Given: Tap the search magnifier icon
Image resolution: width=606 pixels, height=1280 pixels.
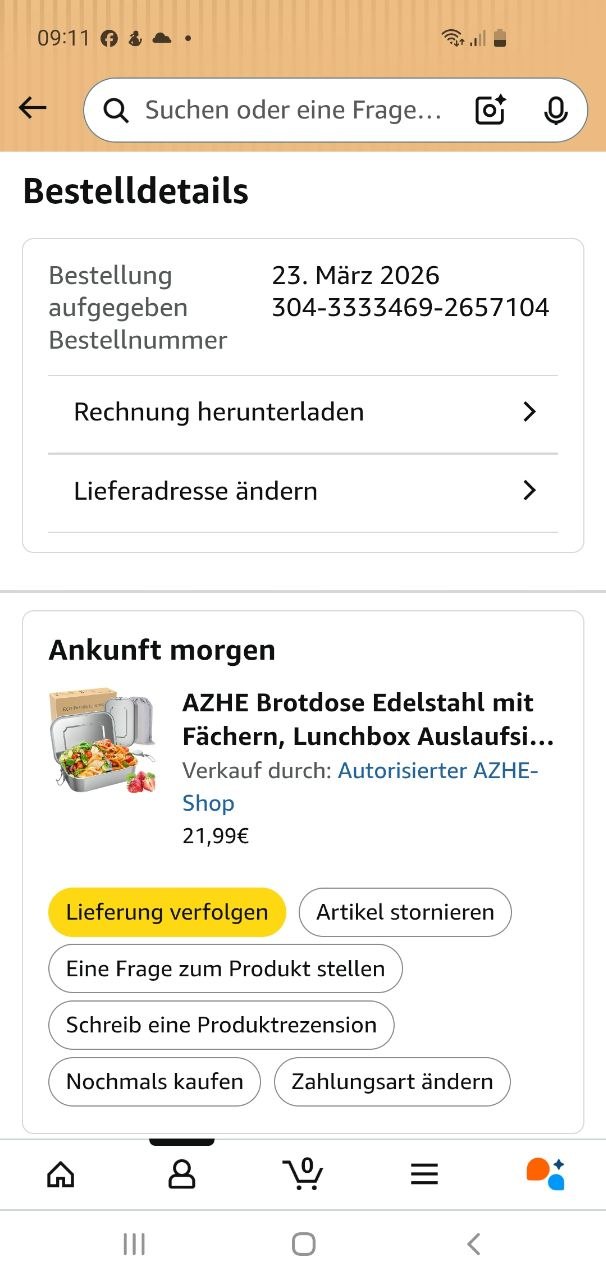Looking at the screenshot, I should pyautogui.click(x=116, y=110).
